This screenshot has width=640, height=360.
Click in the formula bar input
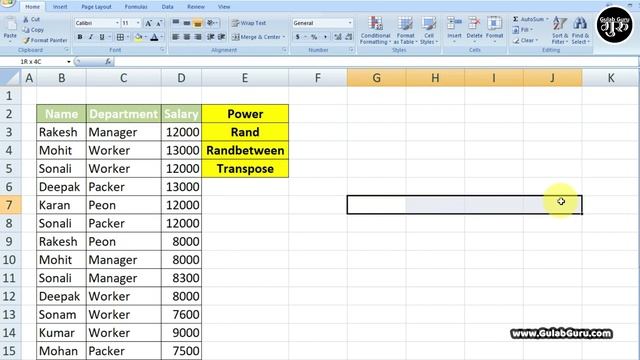click(376, 62)
